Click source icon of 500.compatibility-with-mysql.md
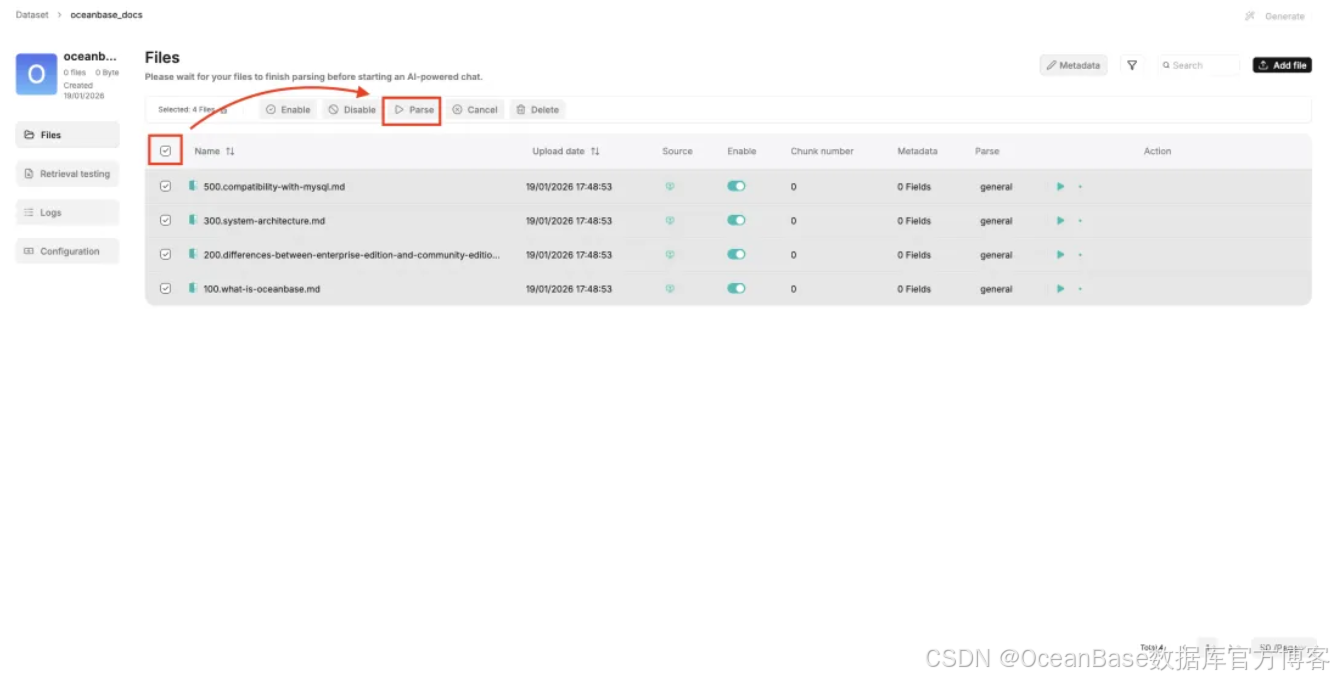Viewport: 1334px width, 680px height. pyautogui.click(x=670, y=186)
